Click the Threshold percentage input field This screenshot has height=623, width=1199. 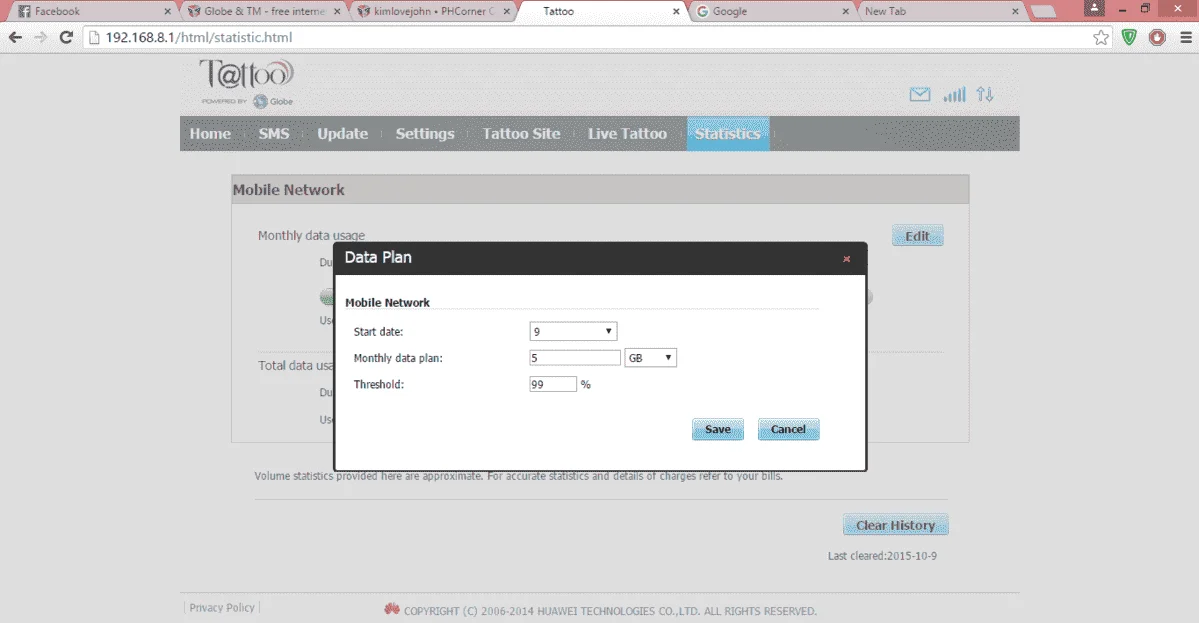553,385
